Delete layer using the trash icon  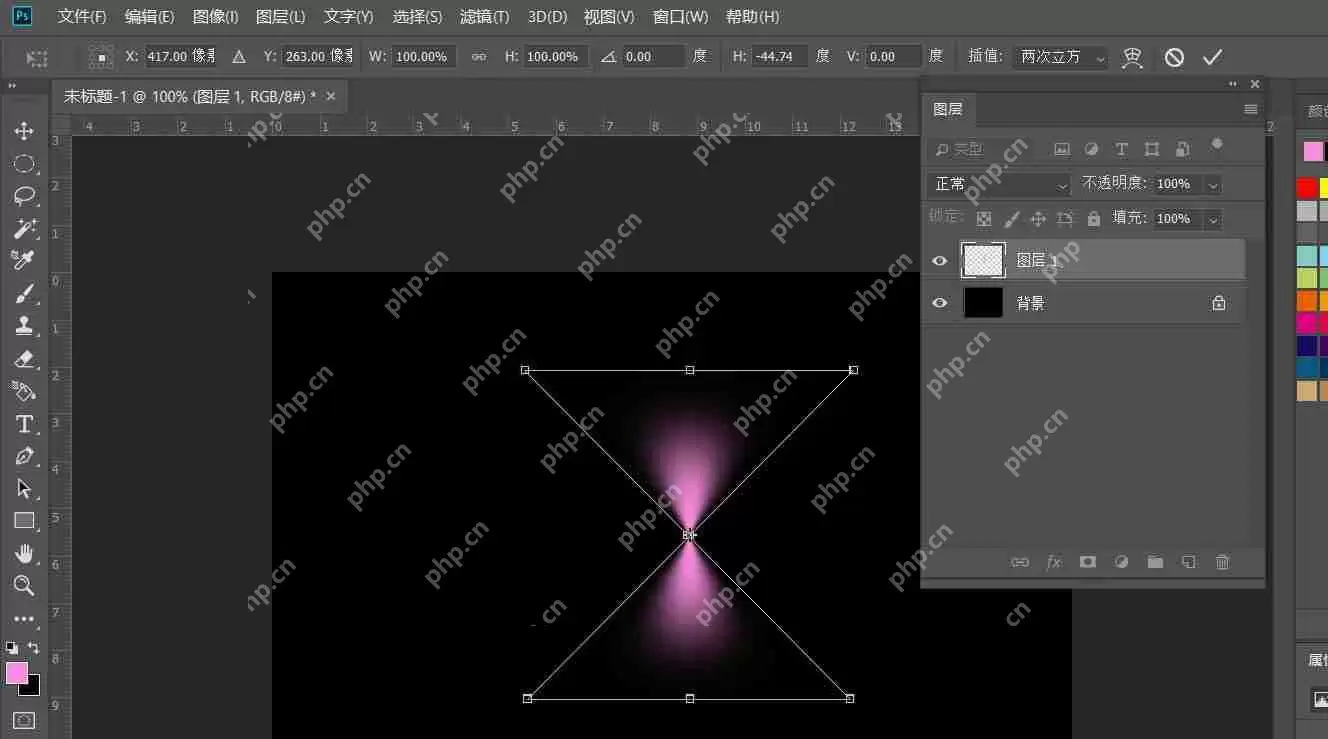1222,562
